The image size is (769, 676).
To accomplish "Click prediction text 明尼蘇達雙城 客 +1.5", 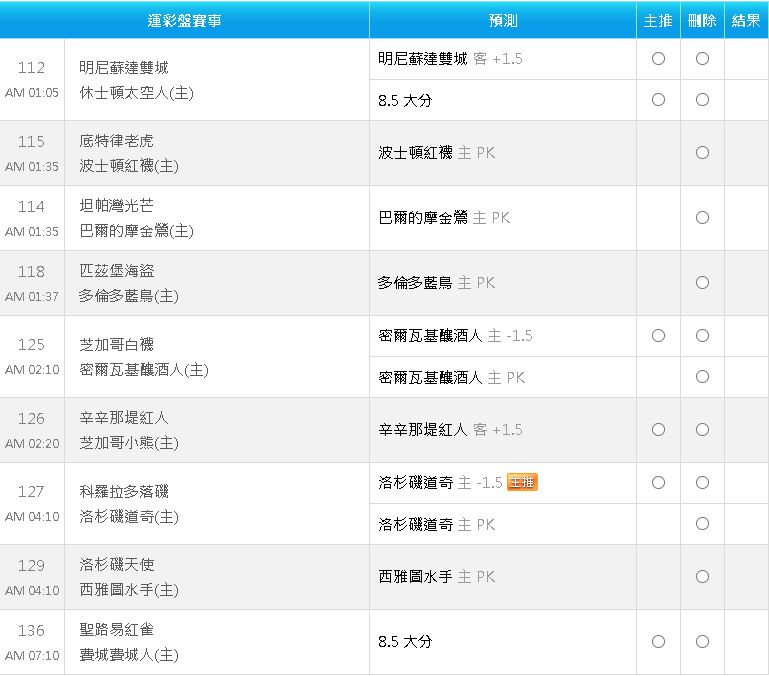I will pyautogui.click(x=450, y=59).
